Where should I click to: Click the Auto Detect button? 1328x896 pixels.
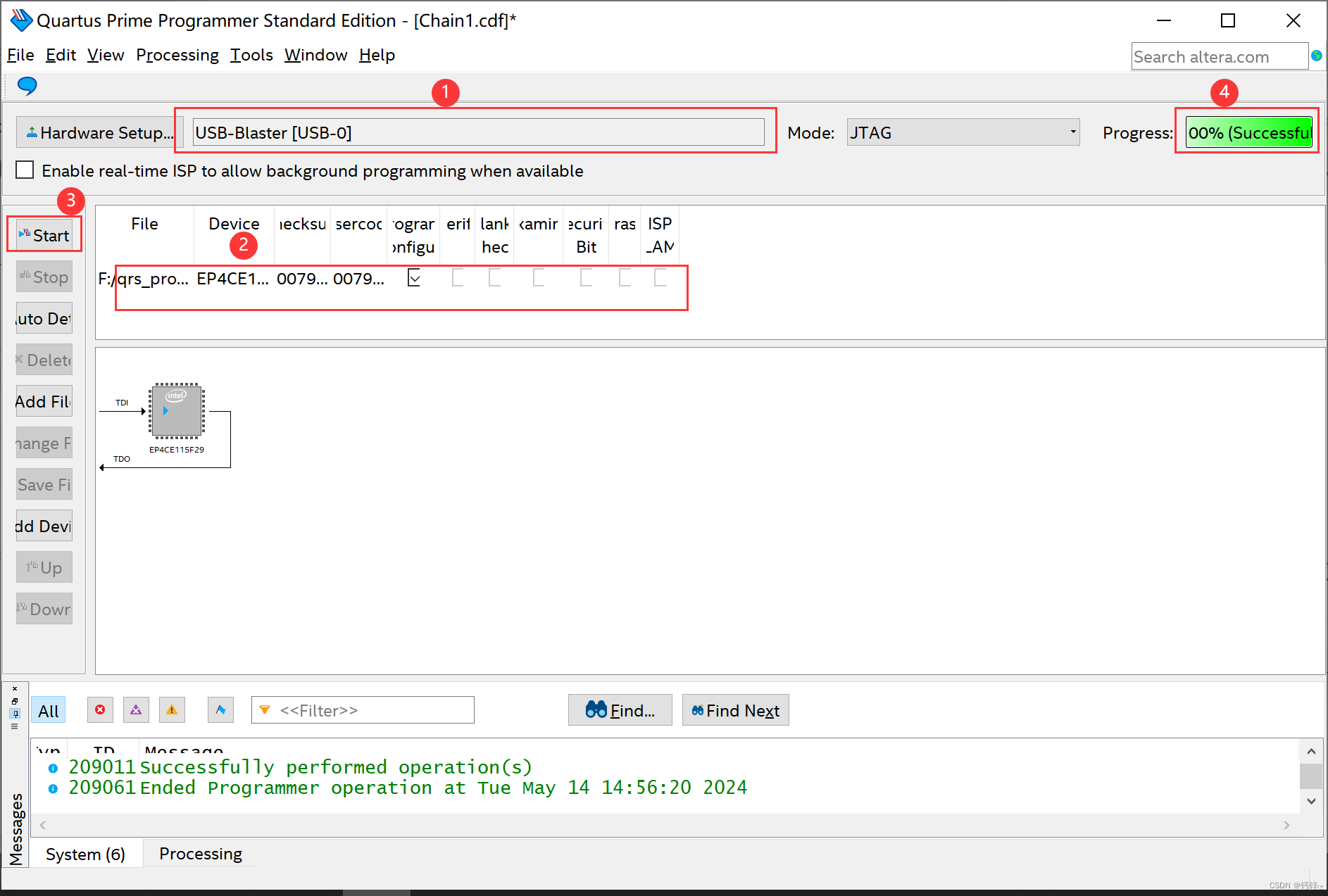[44, 318]
